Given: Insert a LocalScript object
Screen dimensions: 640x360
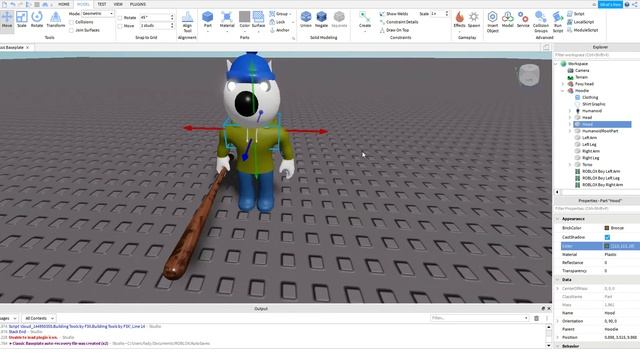Looking at the screenshot, I should click(x=580, y=22).
